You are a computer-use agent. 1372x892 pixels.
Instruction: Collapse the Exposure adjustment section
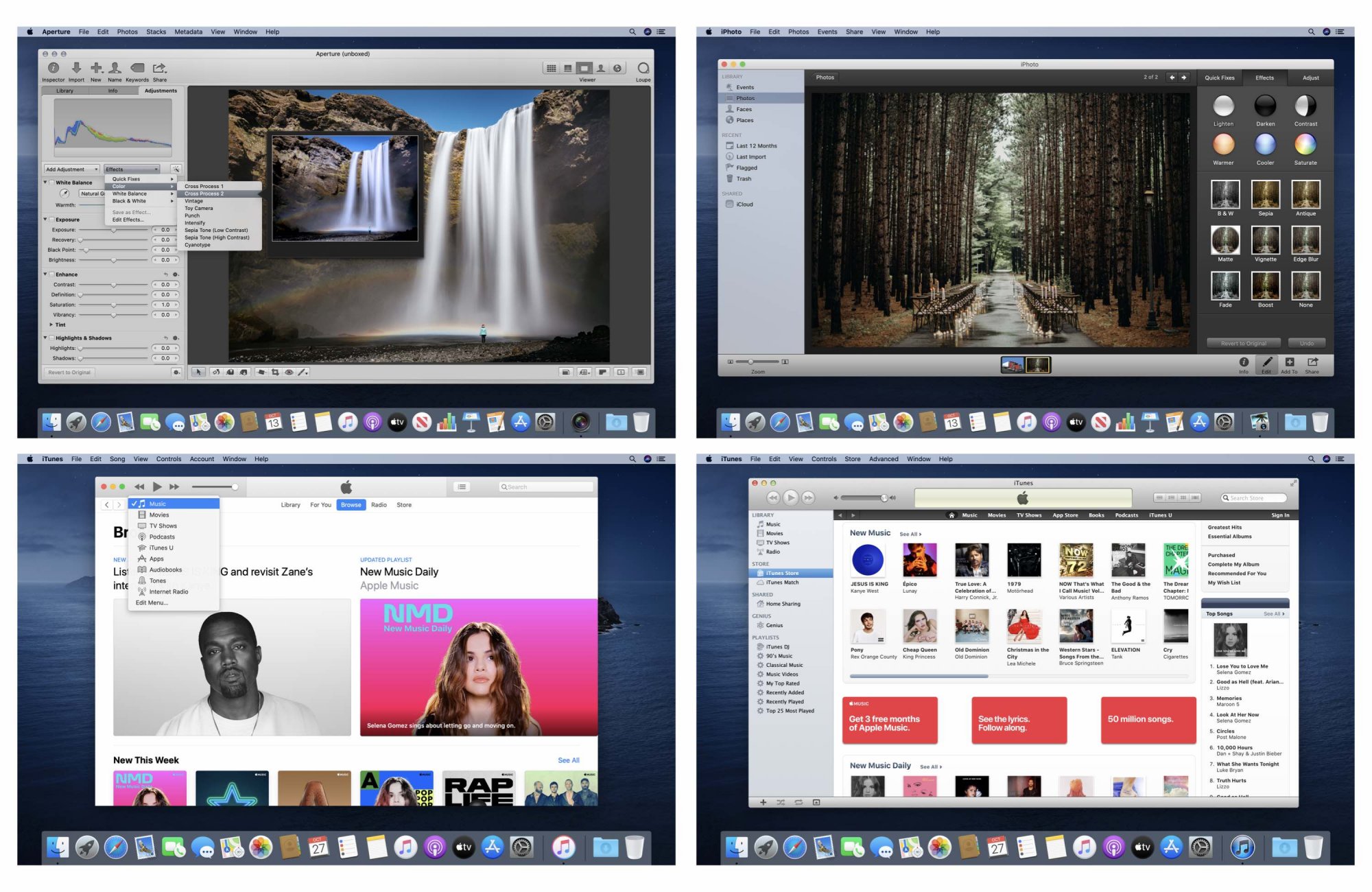point(45,220)
